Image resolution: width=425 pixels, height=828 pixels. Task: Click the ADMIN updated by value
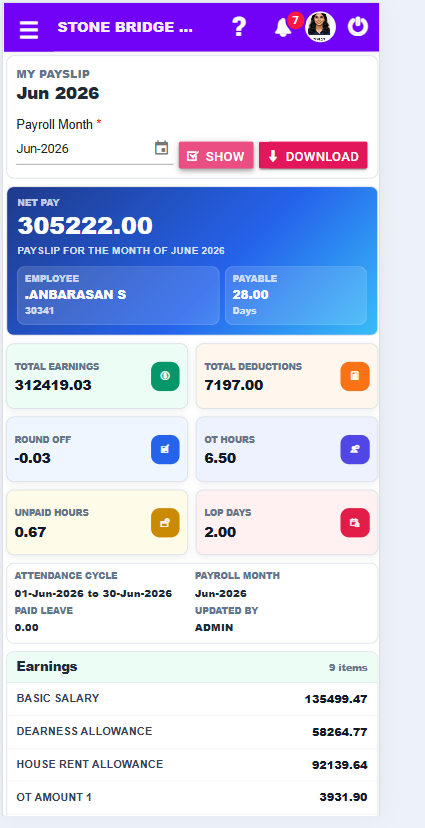coord(214,628)
